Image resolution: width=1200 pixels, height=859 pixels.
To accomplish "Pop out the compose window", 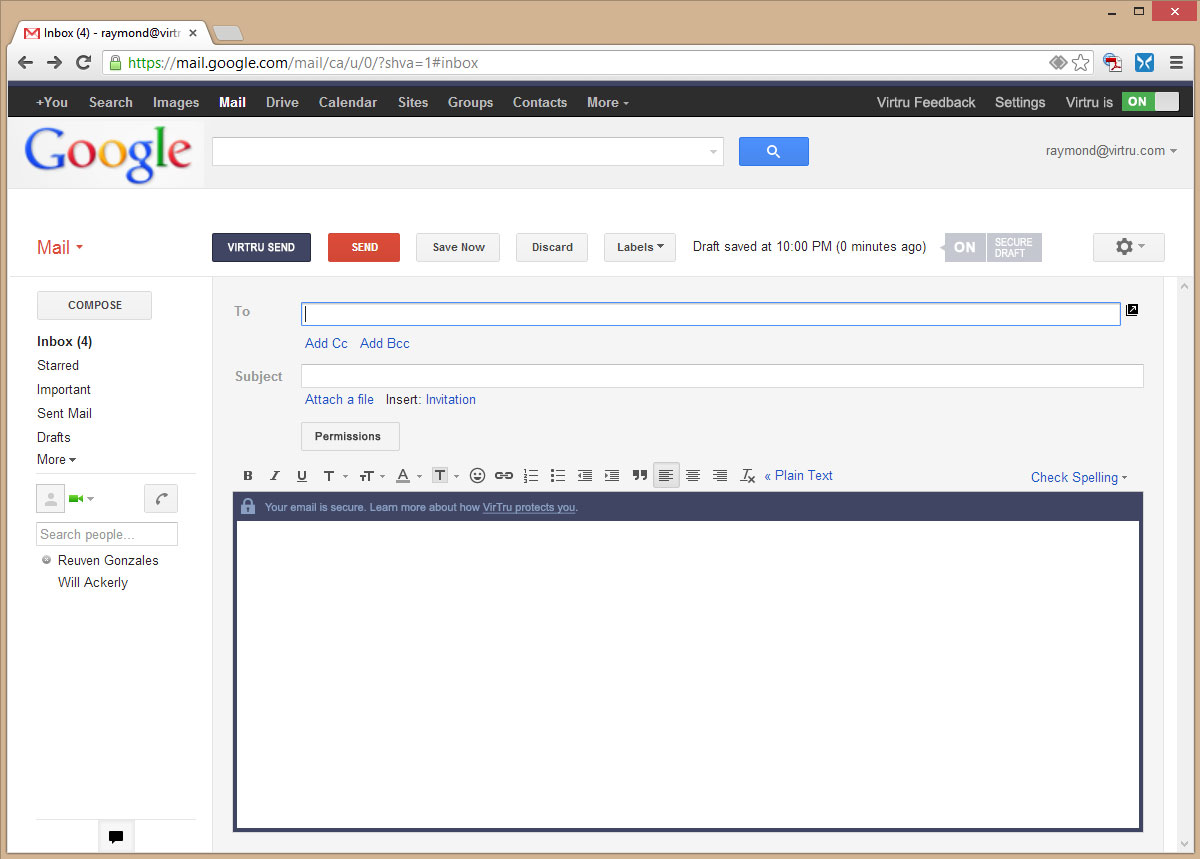I will pos(1132,310).
